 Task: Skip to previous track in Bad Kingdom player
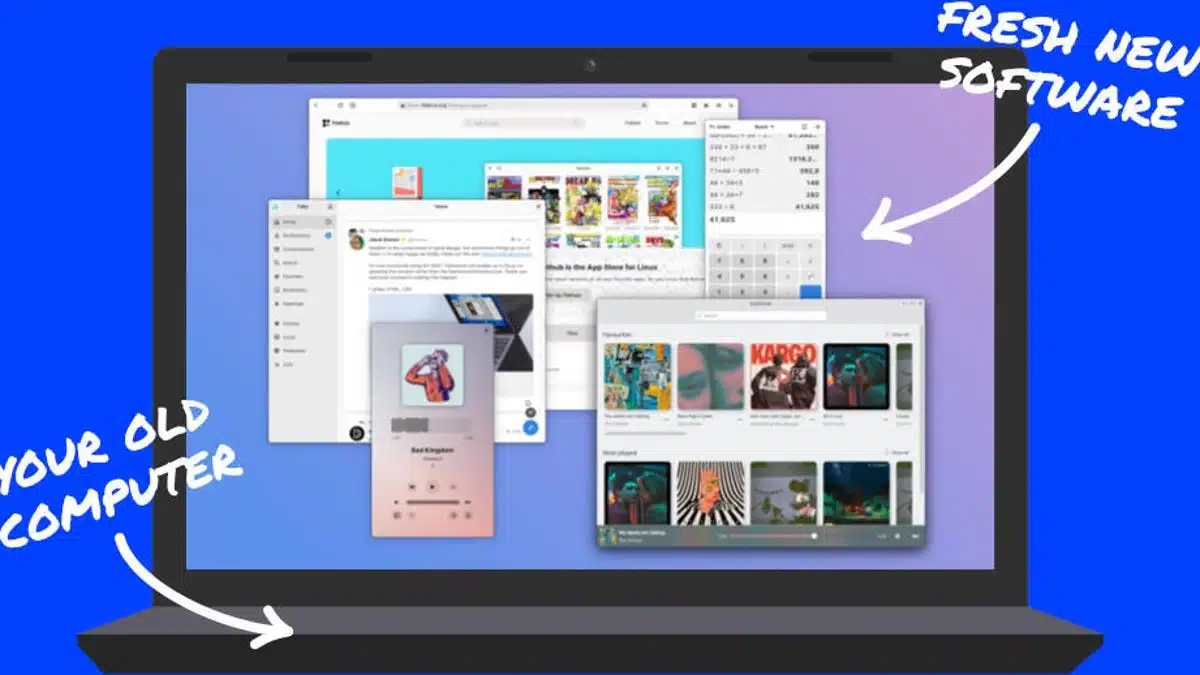tap(412, 486)
